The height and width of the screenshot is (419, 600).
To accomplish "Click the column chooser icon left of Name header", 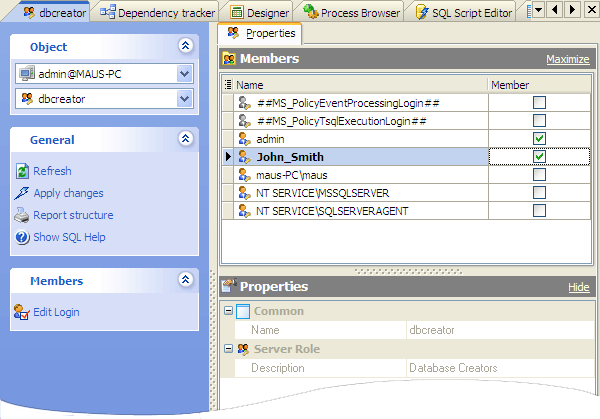I will coord(227,85).
